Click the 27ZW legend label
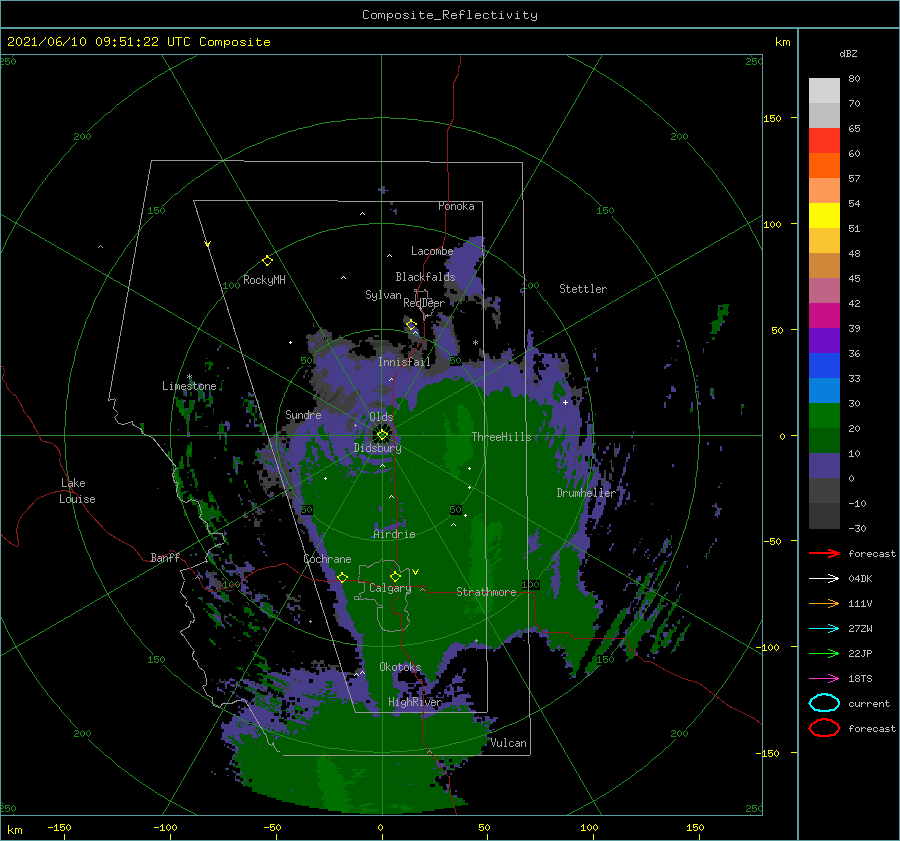Image resolution: width=900 pixels, height=841 pixels. pyautogui.click(x=860, y=629)
